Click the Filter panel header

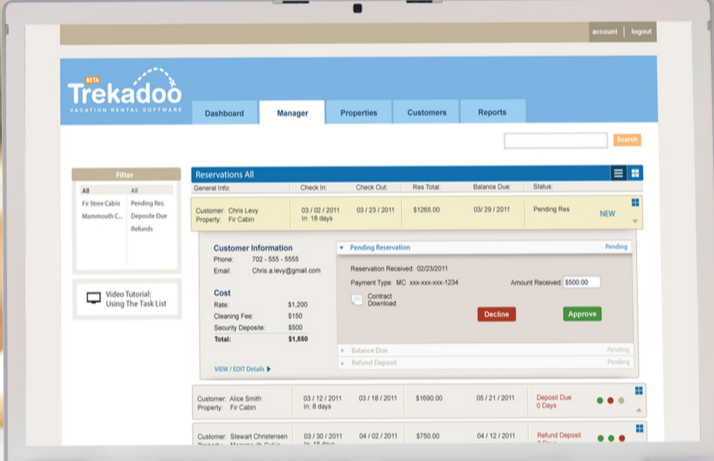coord(126,174)
